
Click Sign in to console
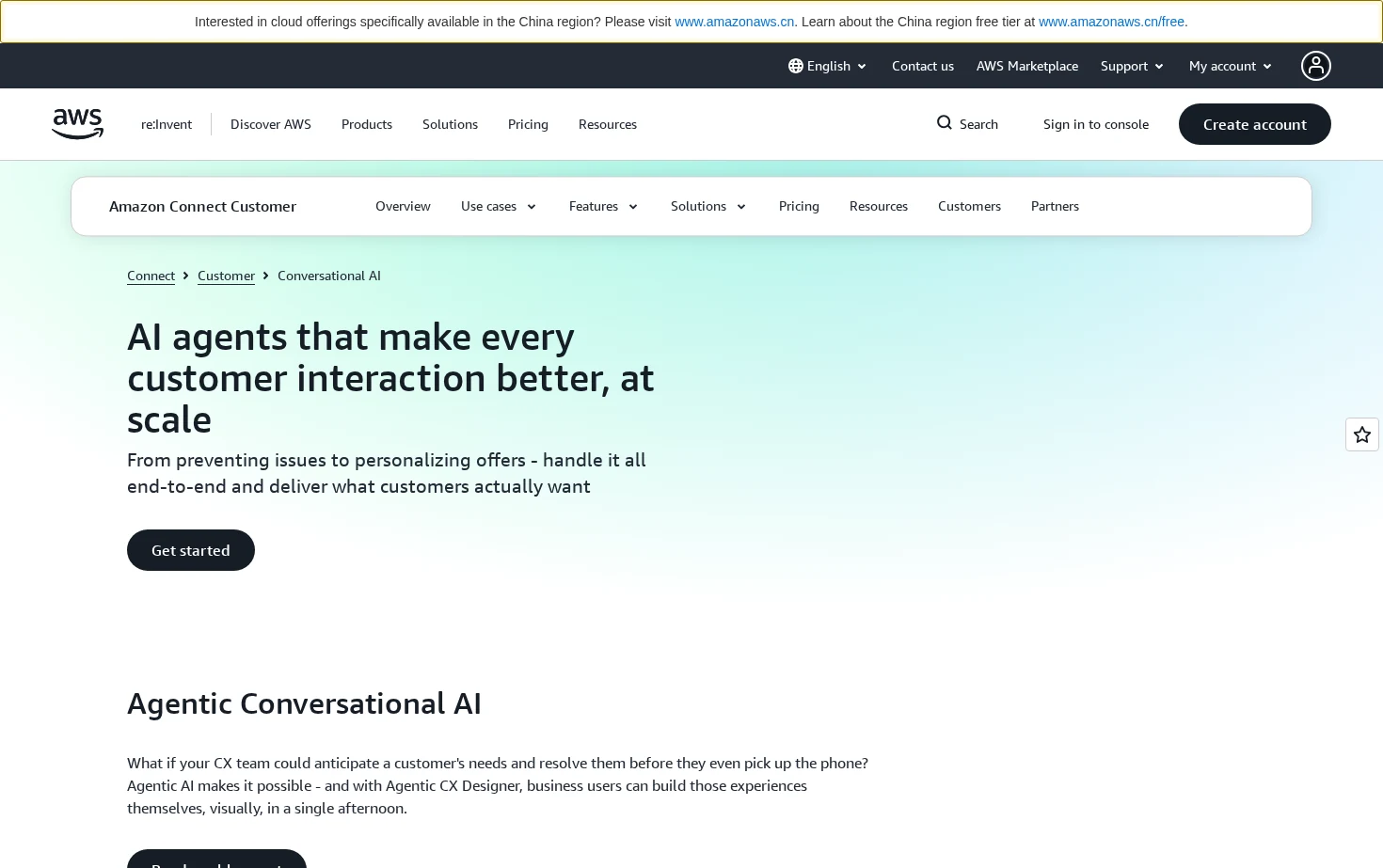pos(1096,124)
